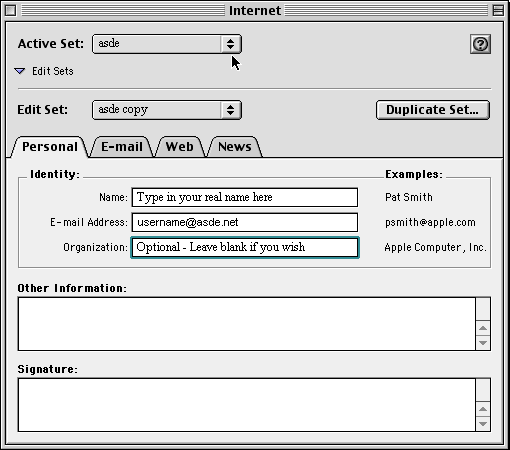The width and height of the screenshot is (510, 450).
Task: Switch to the Web tab
Action: 180,147
